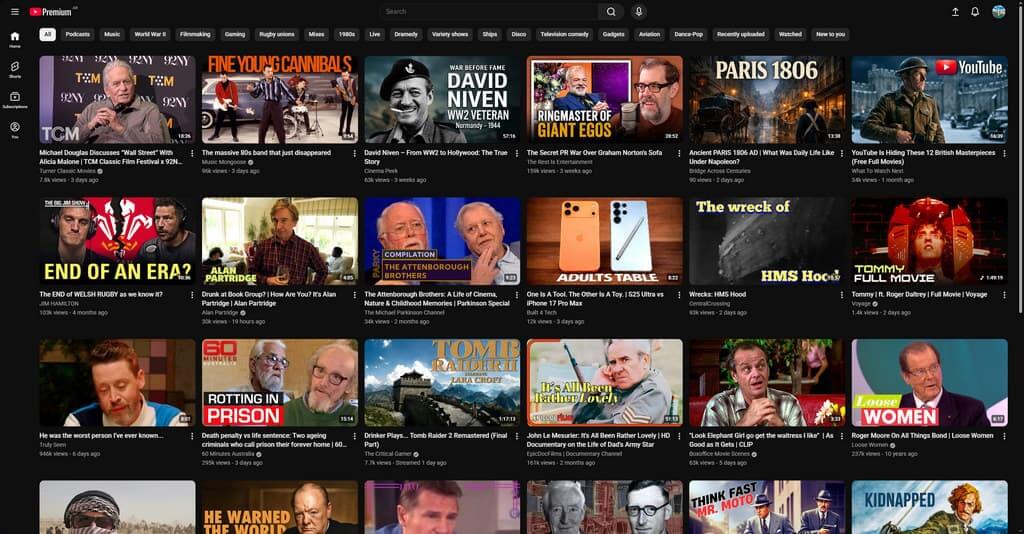Go to Shorts in sidebar

[15, 69]
